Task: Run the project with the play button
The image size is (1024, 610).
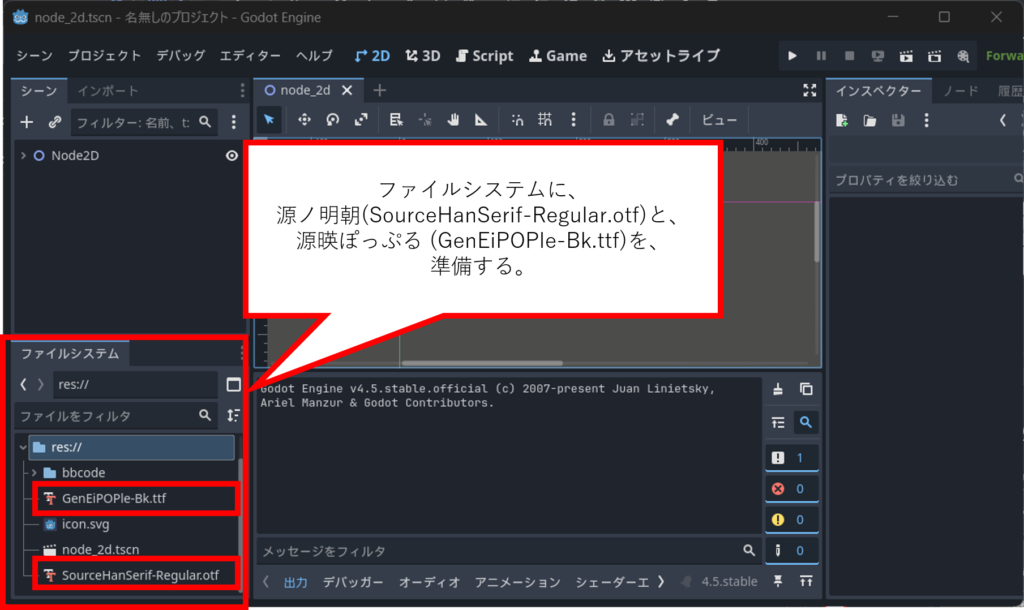Action: click(792, 56)
